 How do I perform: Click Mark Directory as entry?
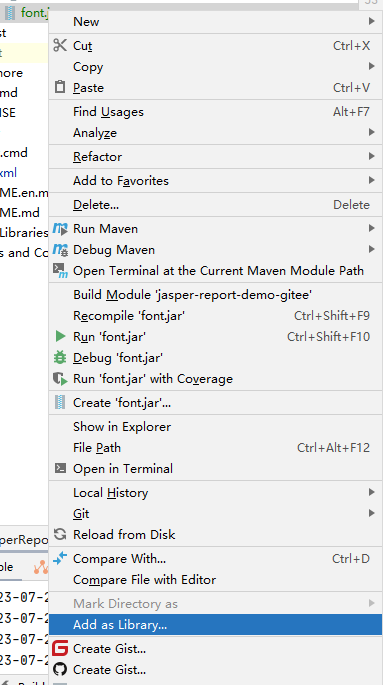pyautogui.click(x=215, y=604)
